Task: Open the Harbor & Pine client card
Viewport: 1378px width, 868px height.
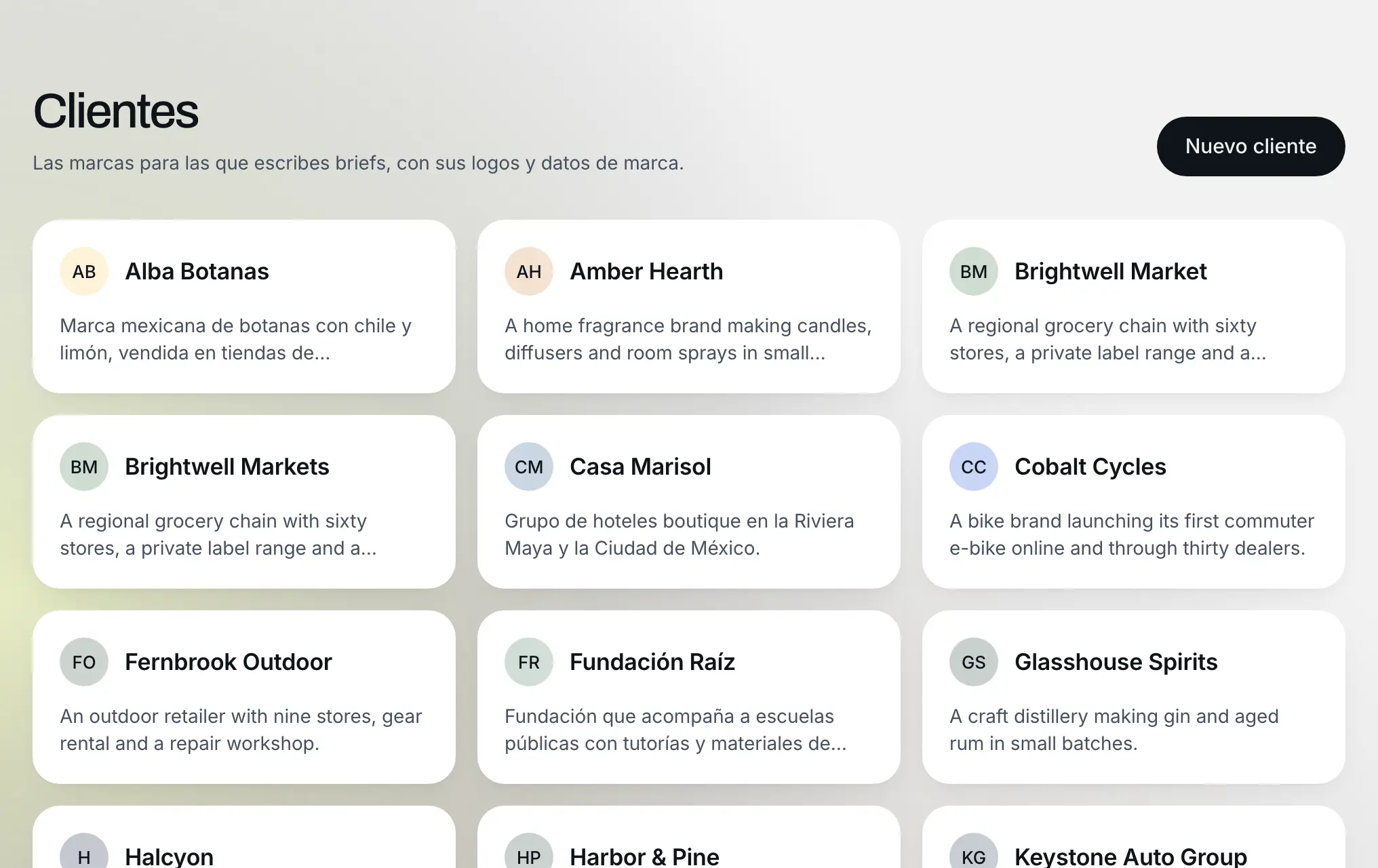Action: 689,837
